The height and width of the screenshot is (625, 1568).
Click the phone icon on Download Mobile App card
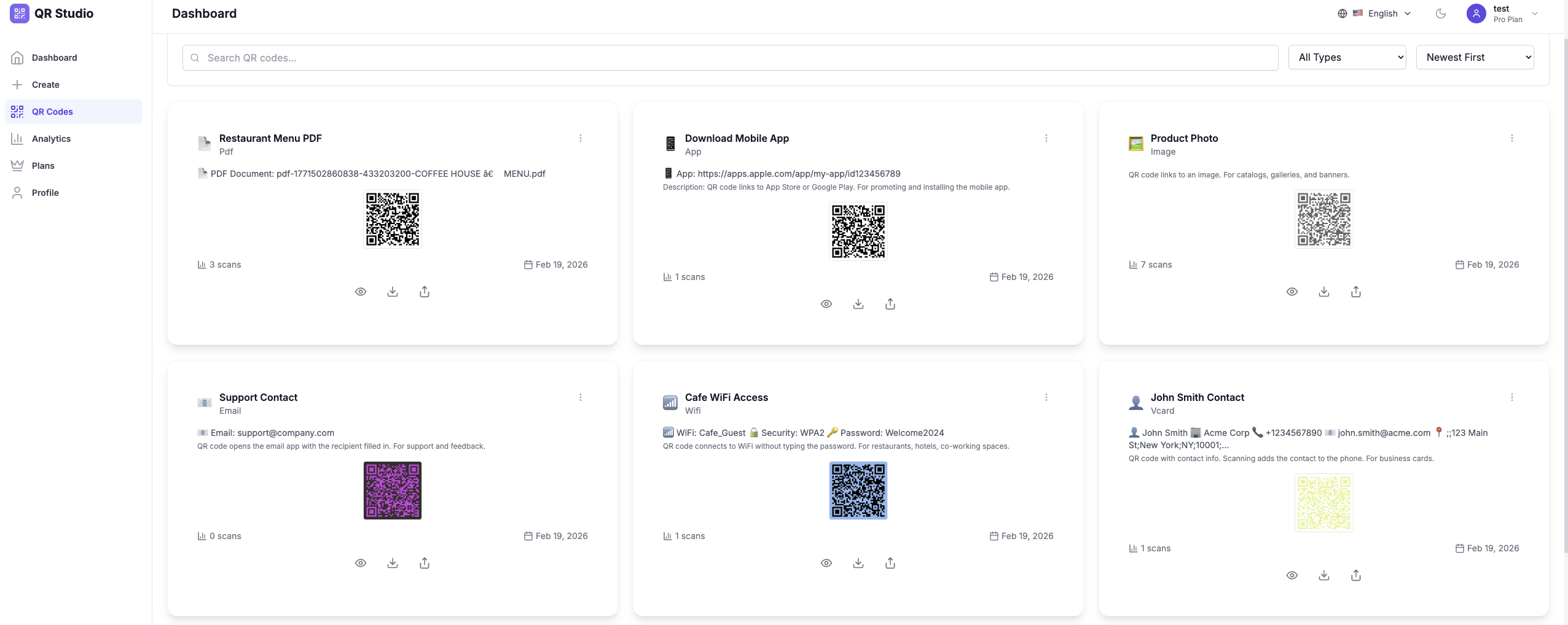tap(670, 144)
